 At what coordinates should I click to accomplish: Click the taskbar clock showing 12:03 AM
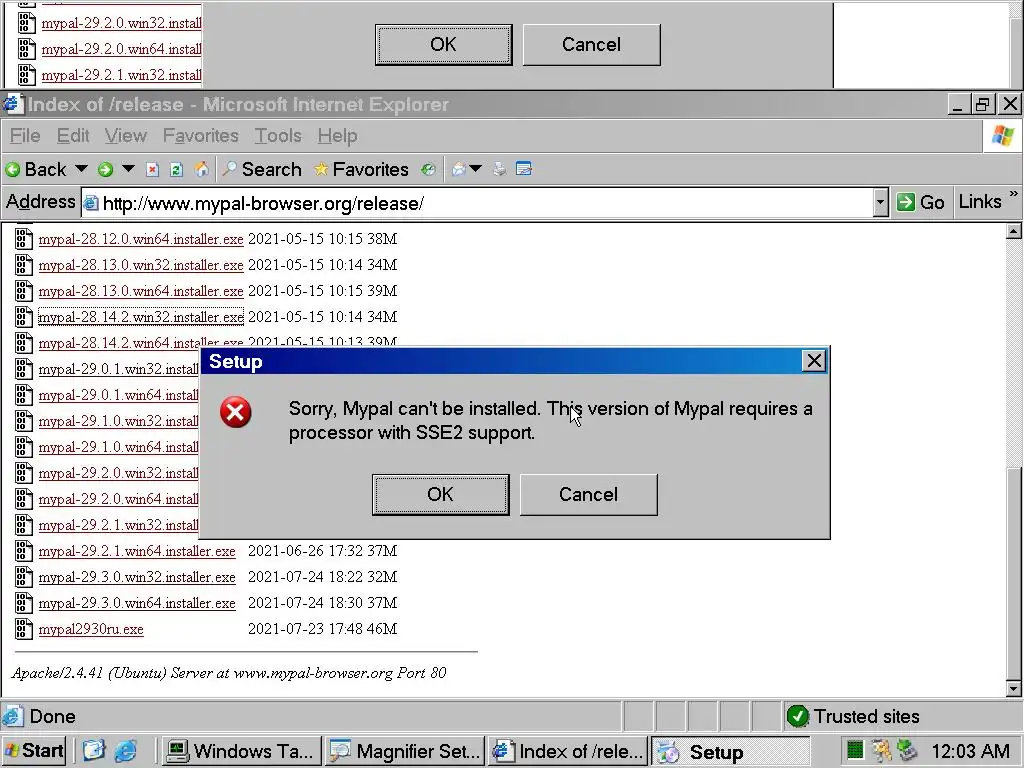970,751
